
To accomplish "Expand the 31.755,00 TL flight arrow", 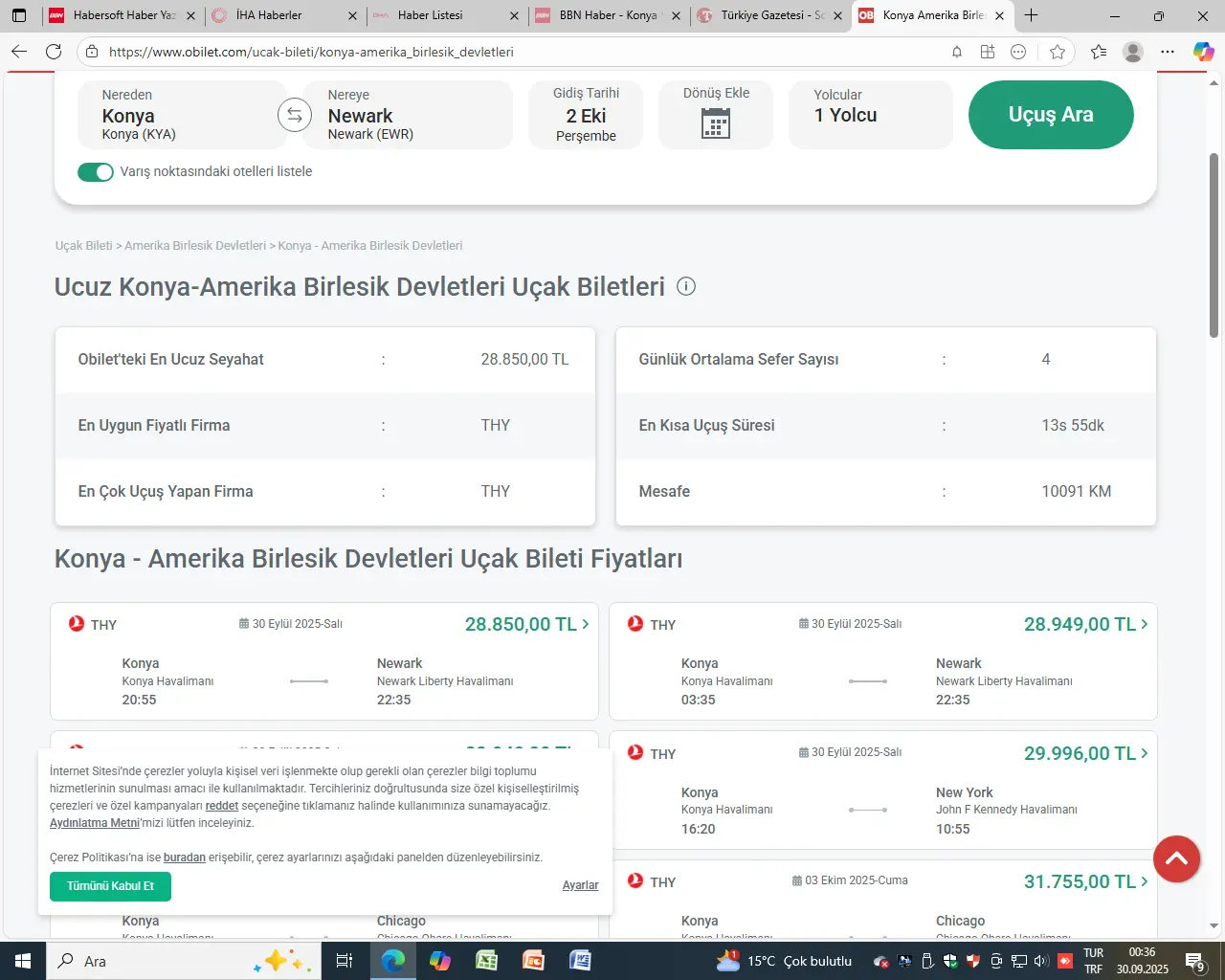I will (x=1145, y=881).
